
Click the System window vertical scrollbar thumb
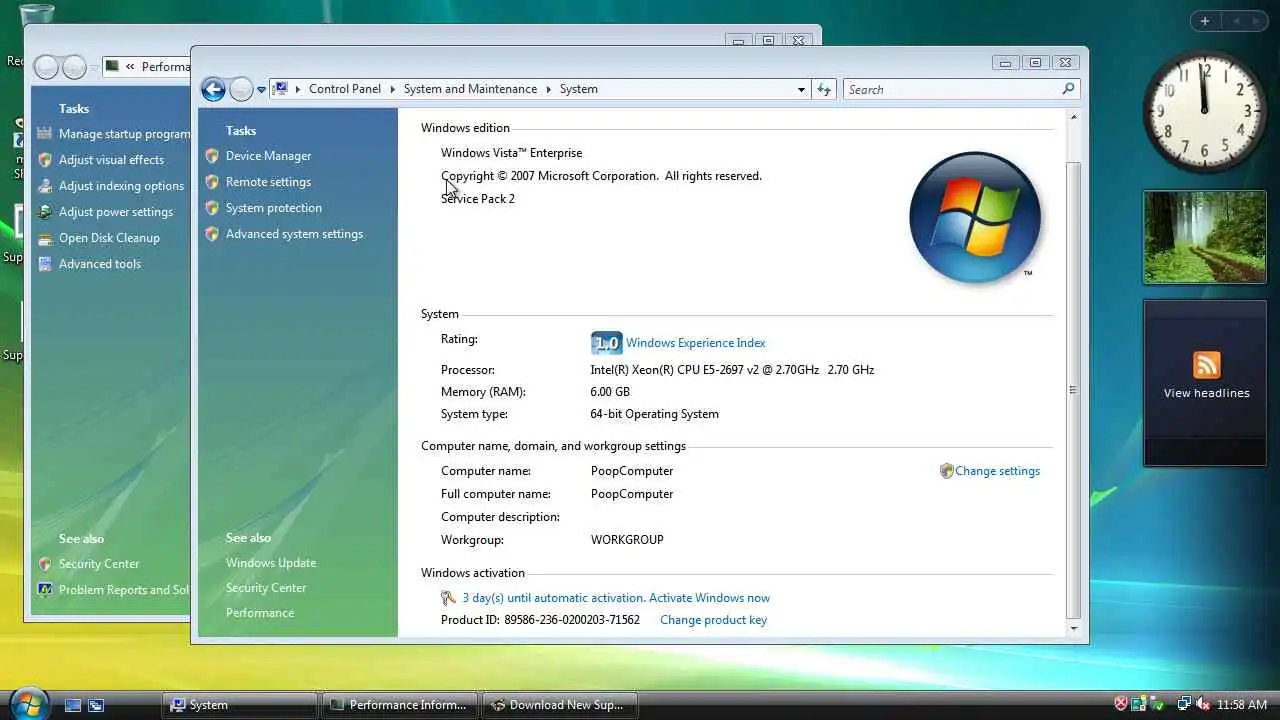pyautogui.click(x=1073, y=390)
